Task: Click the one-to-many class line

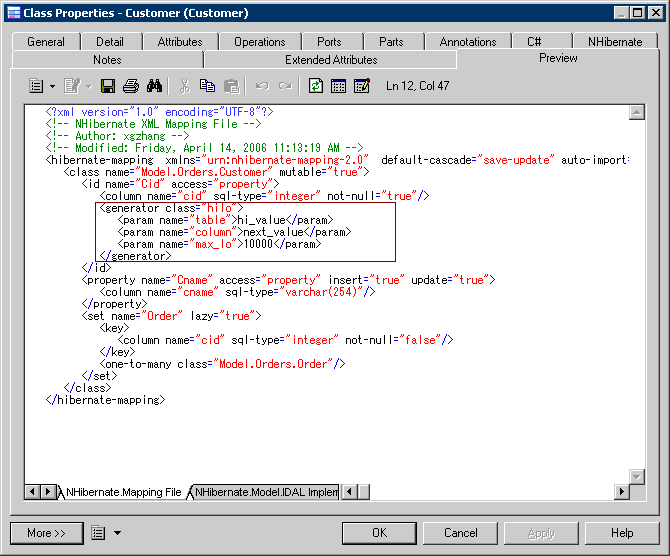Action: 222,364
